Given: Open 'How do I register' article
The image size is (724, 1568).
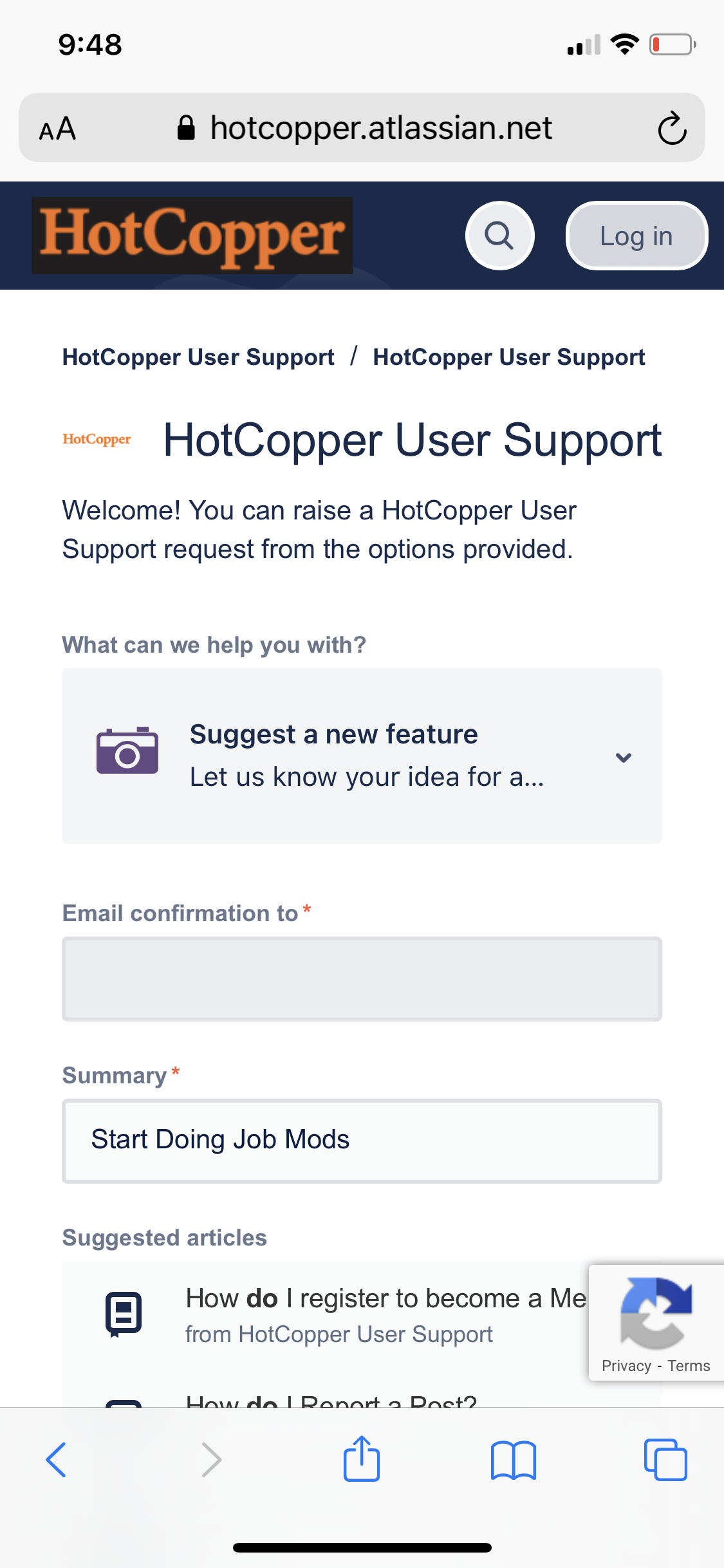Looking at the screenshot, I should click(385, 1299).
